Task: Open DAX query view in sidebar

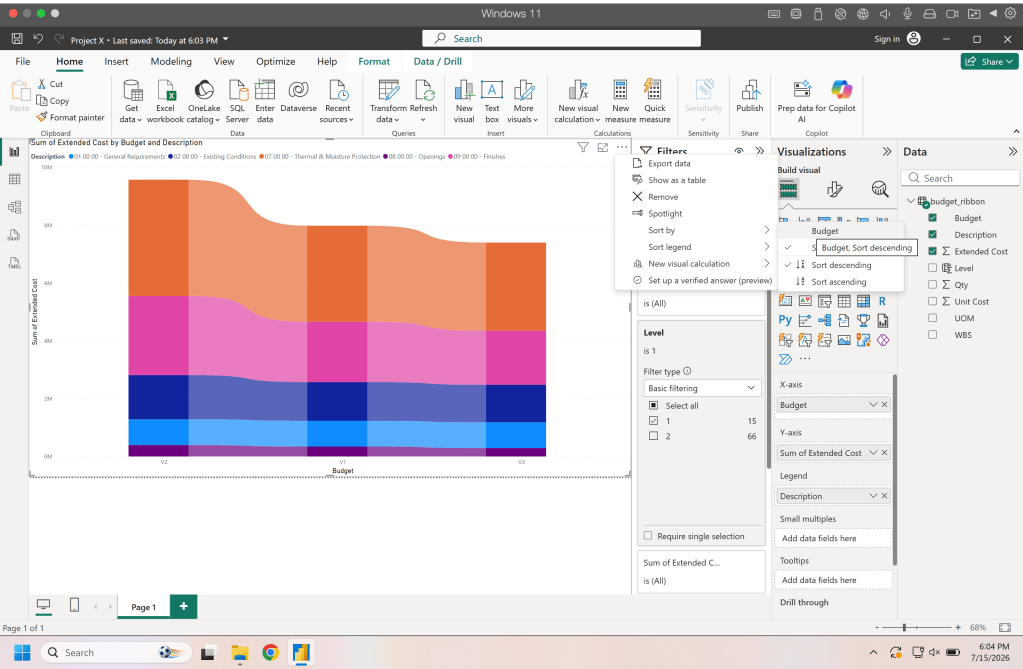Action: pos(14,235)
